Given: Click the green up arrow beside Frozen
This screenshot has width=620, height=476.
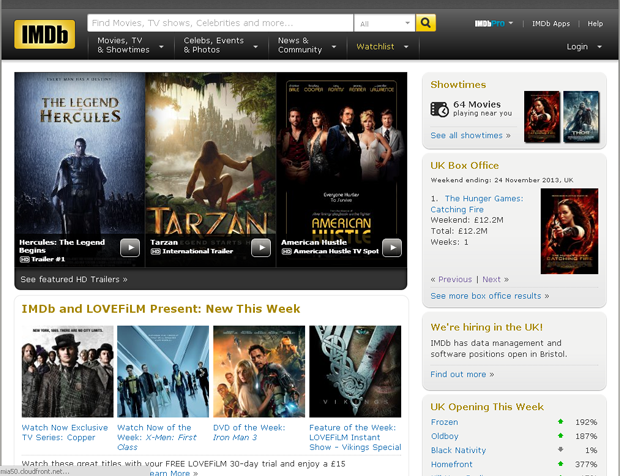Looking at the screenshot, I should click(x=560, y=422).
